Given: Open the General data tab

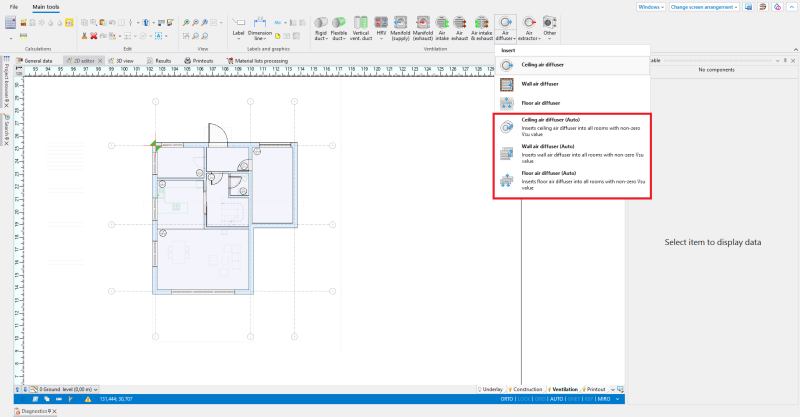Looking at the screenshot, I should coord(34,61).
